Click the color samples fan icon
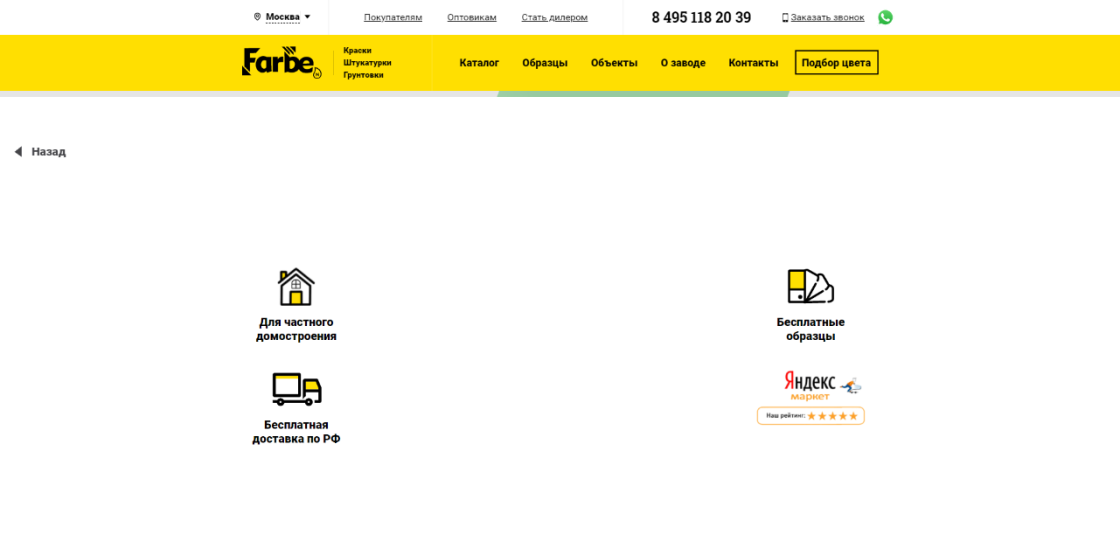The image size is (1120, 555). (810, 287)
